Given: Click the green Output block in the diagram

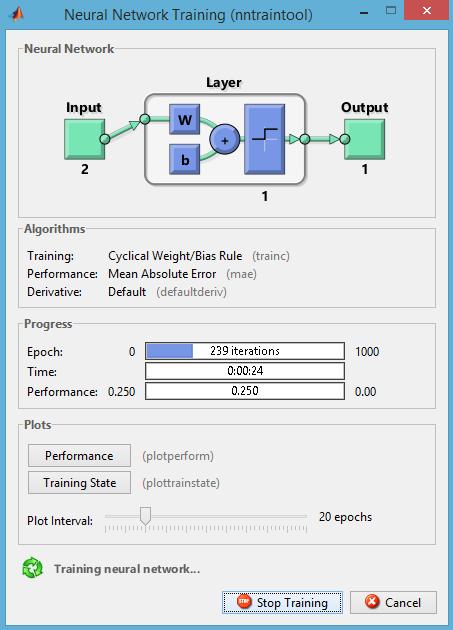Looking at the screenshot, I should pyautogui.click(x=365, y=139).
